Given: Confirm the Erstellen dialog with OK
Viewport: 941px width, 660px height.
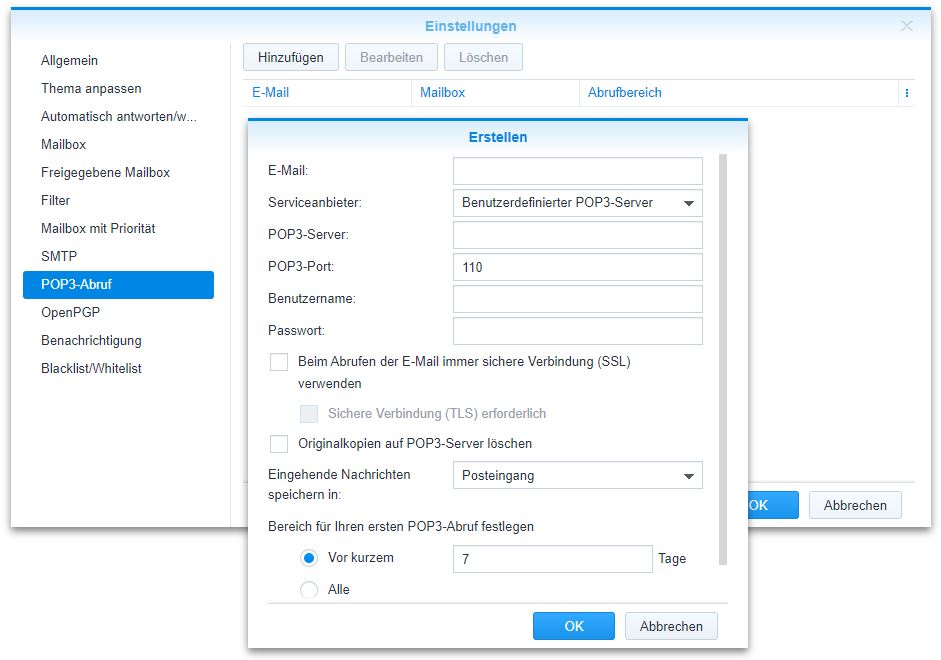Looking at the screenshot, I should tap(573, 625).
